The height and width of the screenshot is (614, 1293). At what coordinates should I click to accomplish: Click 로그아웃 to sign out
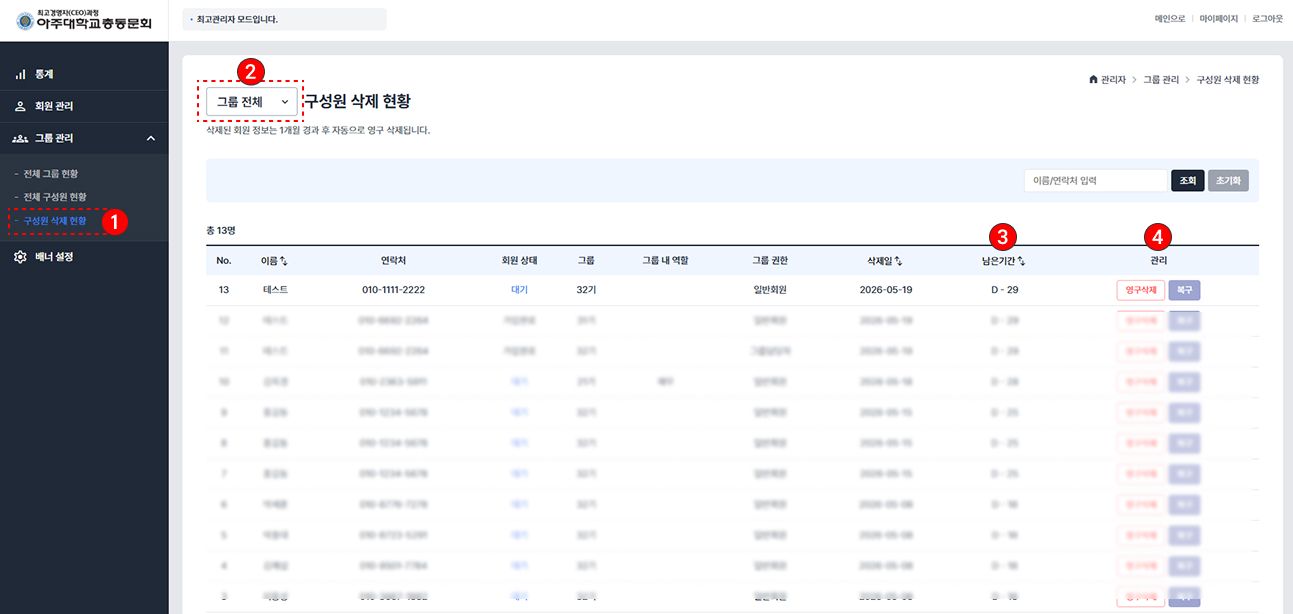[1267, 19]
